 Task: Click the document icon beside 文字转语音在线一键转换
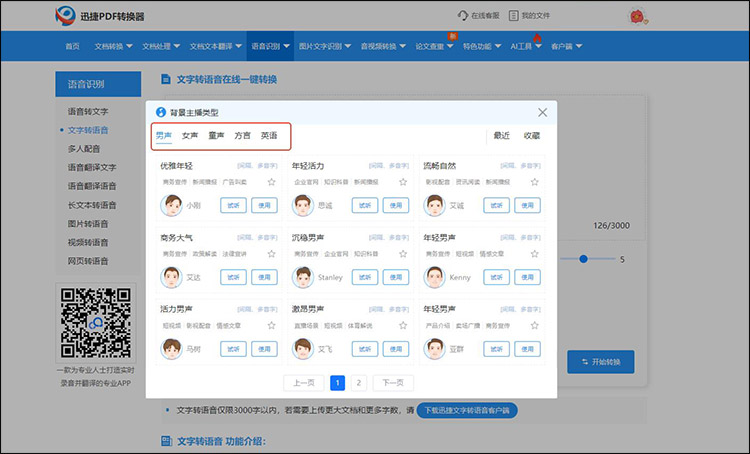(x=166, y=79)
